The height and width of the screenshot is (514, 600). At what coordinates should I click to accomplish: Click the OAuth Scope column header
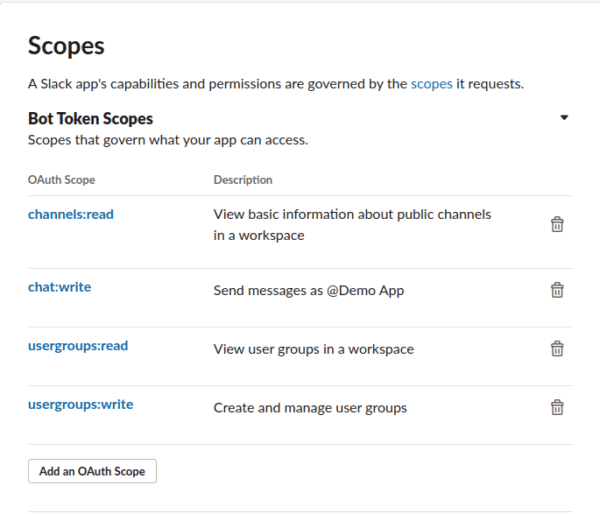61,180
